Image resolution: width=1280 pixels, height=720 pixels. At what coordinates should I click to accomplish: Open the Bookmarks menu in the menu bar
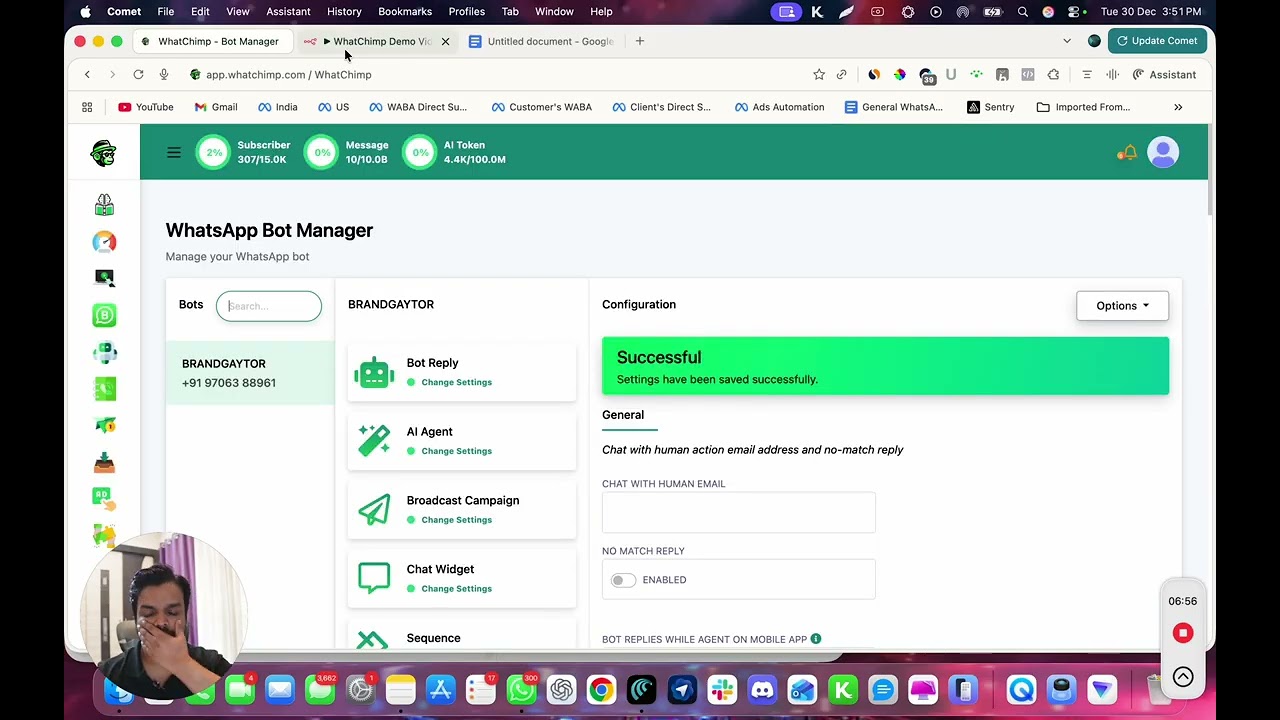click(405, 12)
